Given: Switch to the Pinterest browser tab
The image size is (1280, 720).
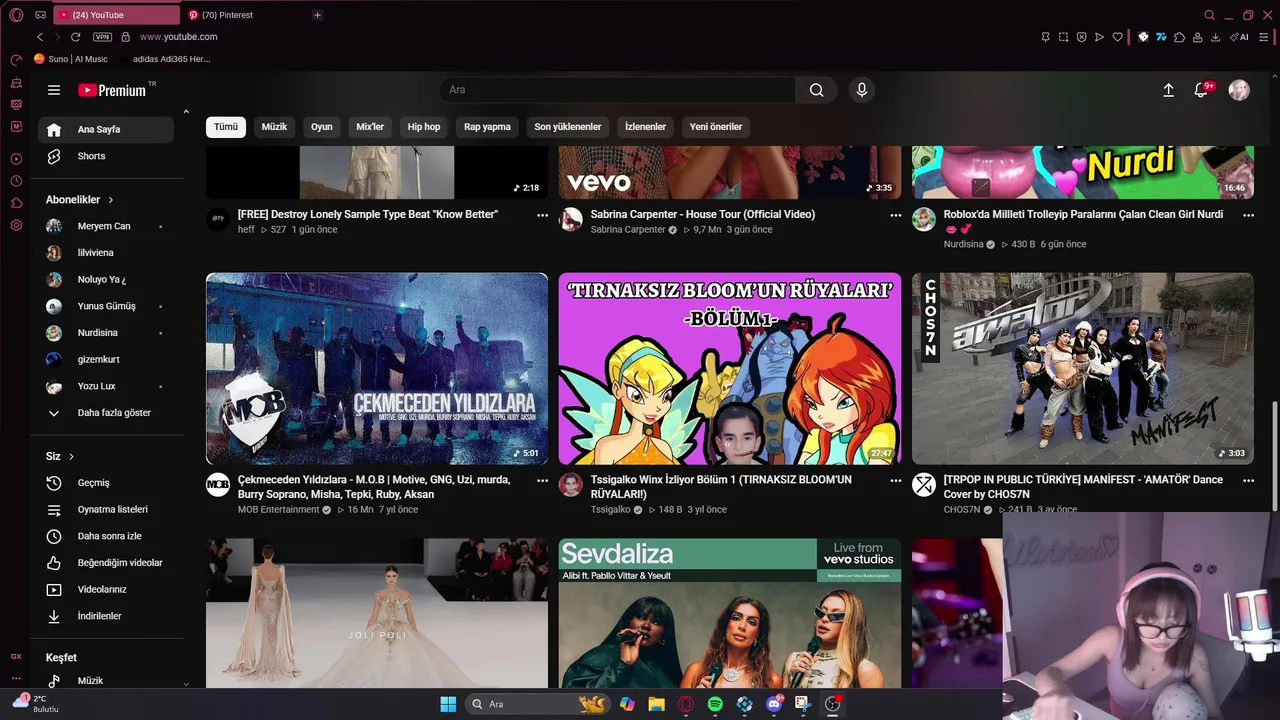Looking at the screenshot, I should point(243,15).
